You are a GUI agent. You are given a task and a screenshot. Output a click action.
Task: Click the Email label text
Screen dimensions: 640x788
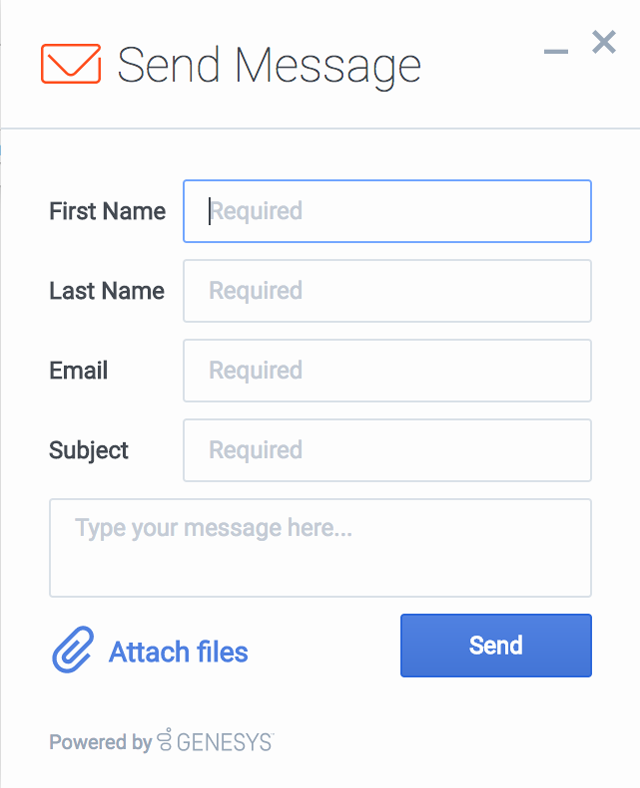coord(78,370)
